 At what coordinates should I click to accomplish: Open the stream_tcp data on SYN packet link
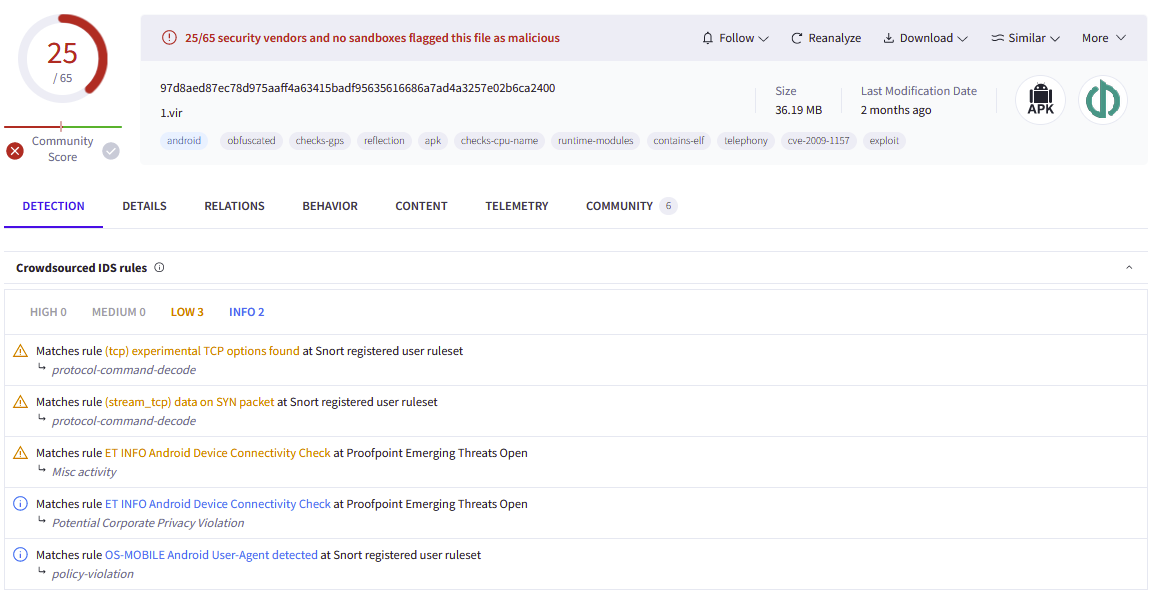(x=189, y=402)
